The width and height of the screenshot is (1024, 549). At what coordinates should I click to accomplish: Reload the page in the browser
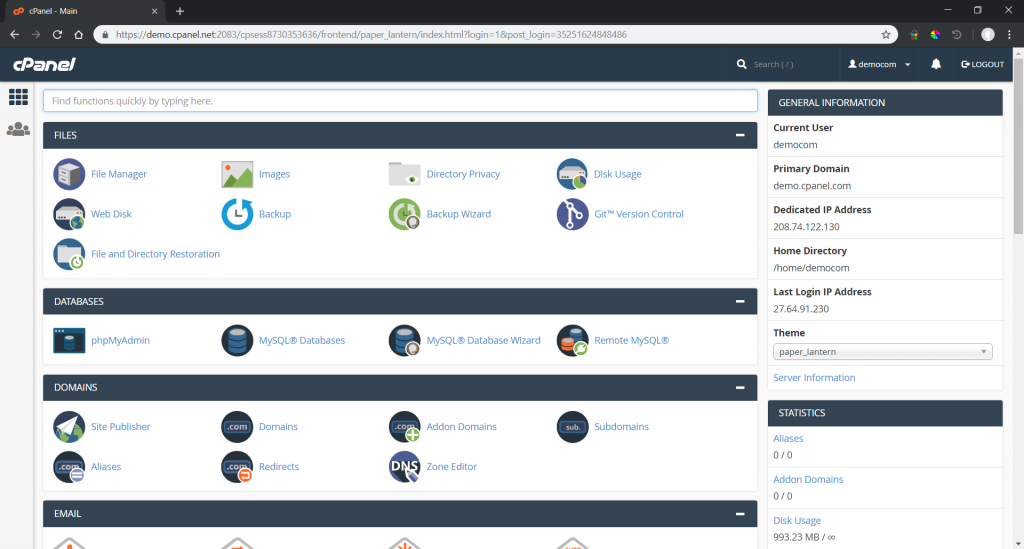pyautogui.click(x=57, y=35)
